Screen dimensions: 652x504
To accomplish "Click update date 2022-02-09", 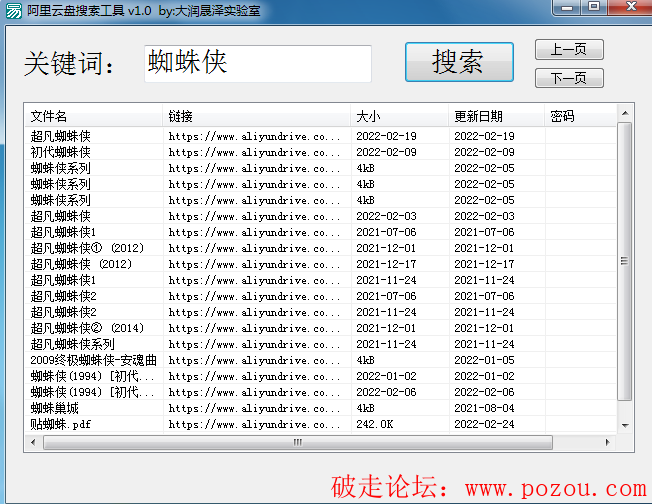I will [x=484, y=152].
